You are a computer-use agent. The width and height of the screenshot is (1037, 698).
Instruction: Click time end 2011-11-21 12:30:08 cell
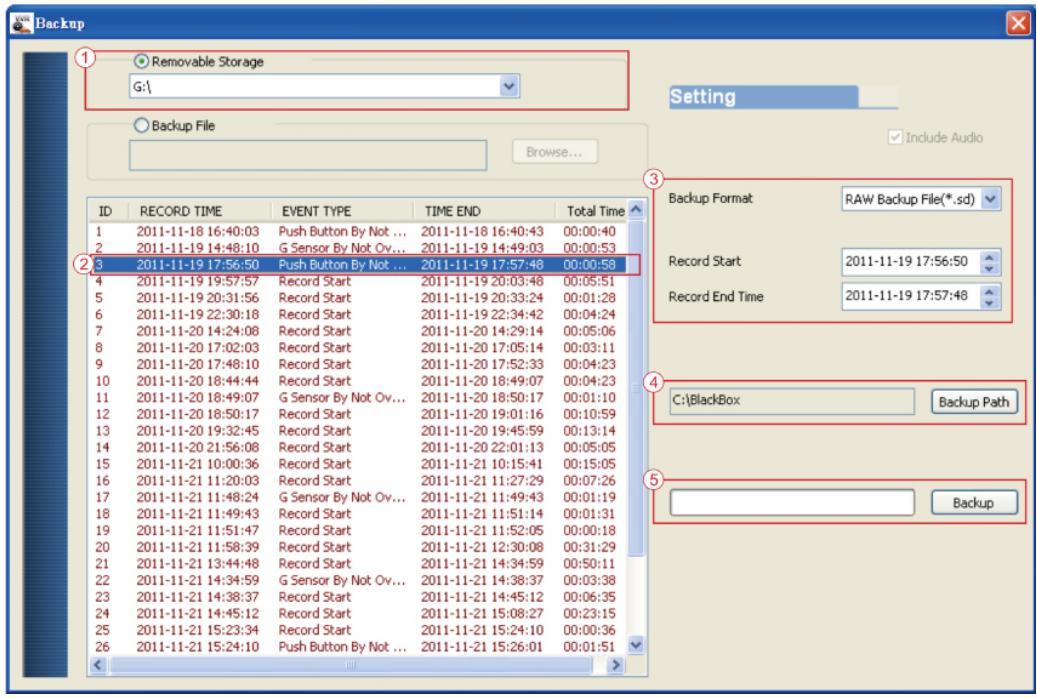coord(482,547)
